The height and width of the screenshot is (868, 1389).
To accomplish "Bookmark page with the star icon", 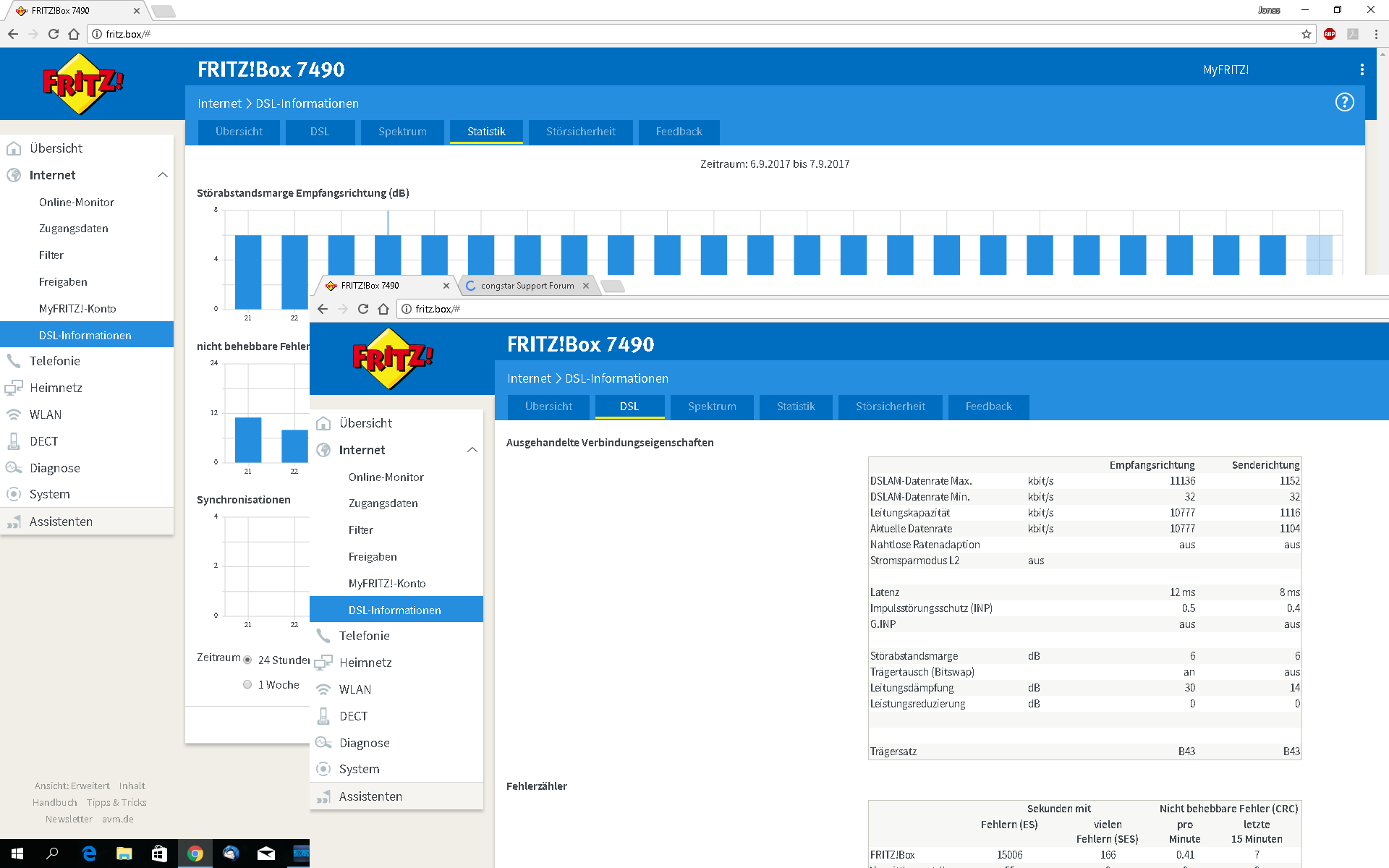I will (x=1307, y=34).
